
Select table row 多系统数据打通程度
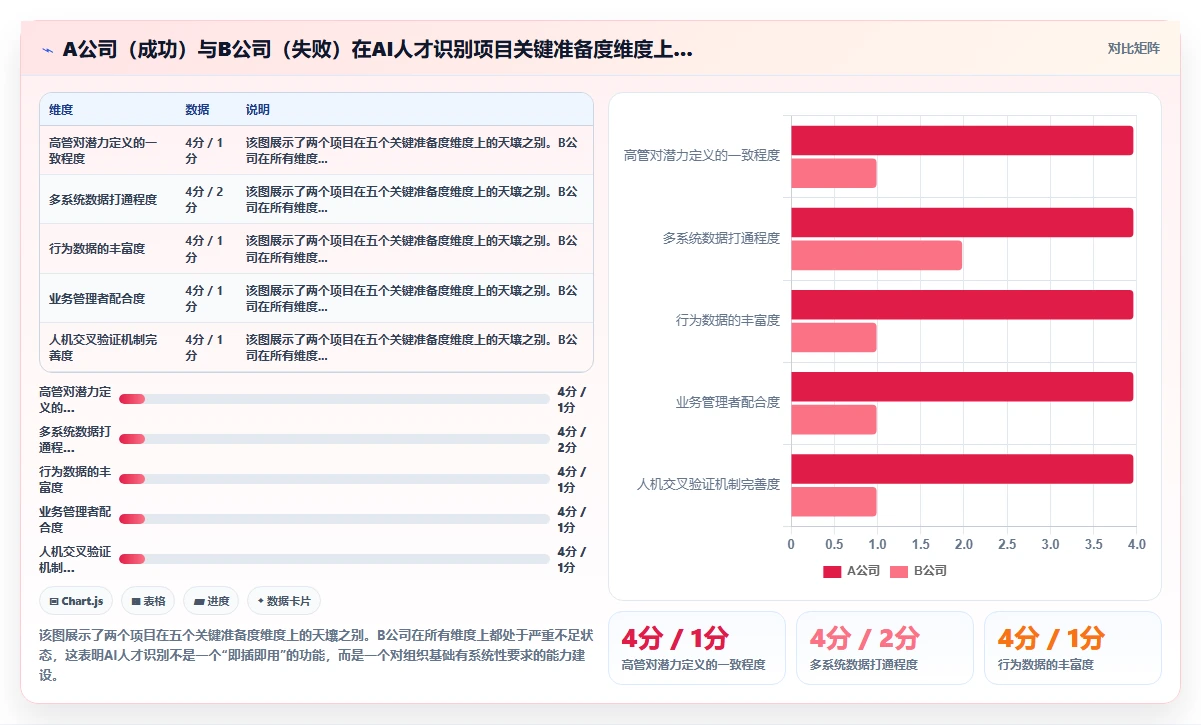(x=316, y=199)
